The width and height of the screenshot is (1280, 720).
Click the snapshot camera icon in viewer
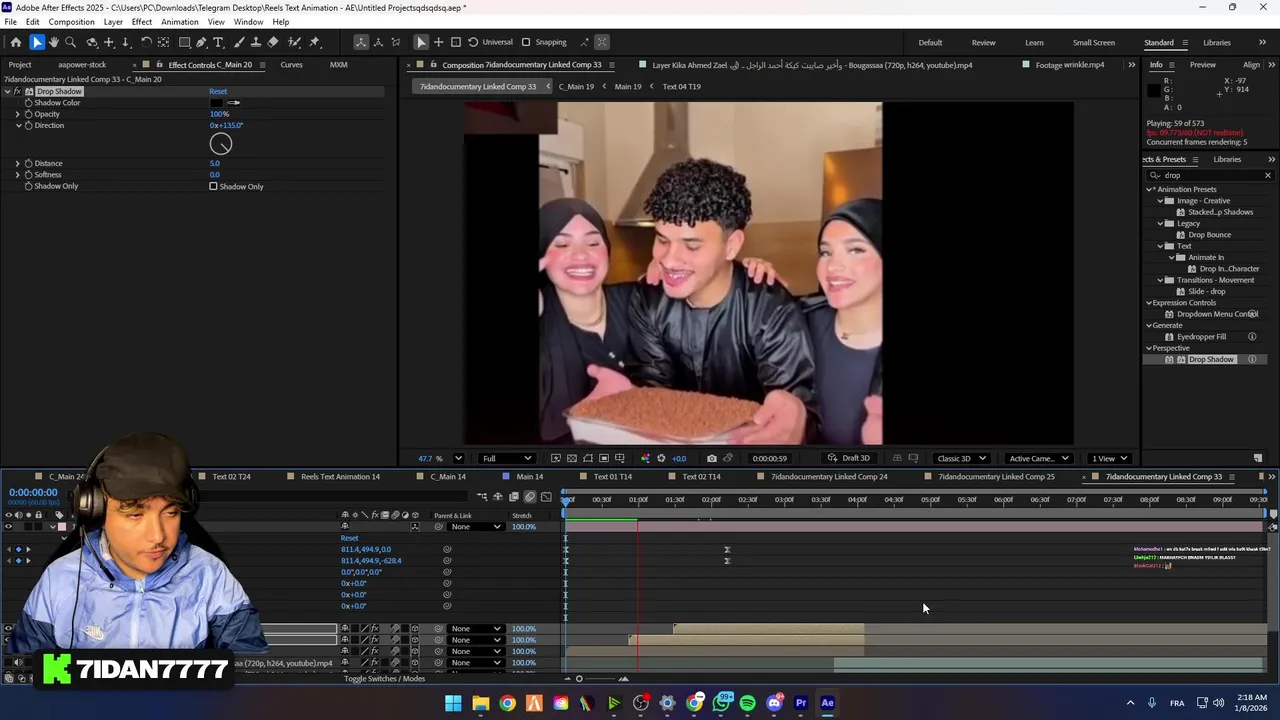pyautogui.click(x=711, y=458)
